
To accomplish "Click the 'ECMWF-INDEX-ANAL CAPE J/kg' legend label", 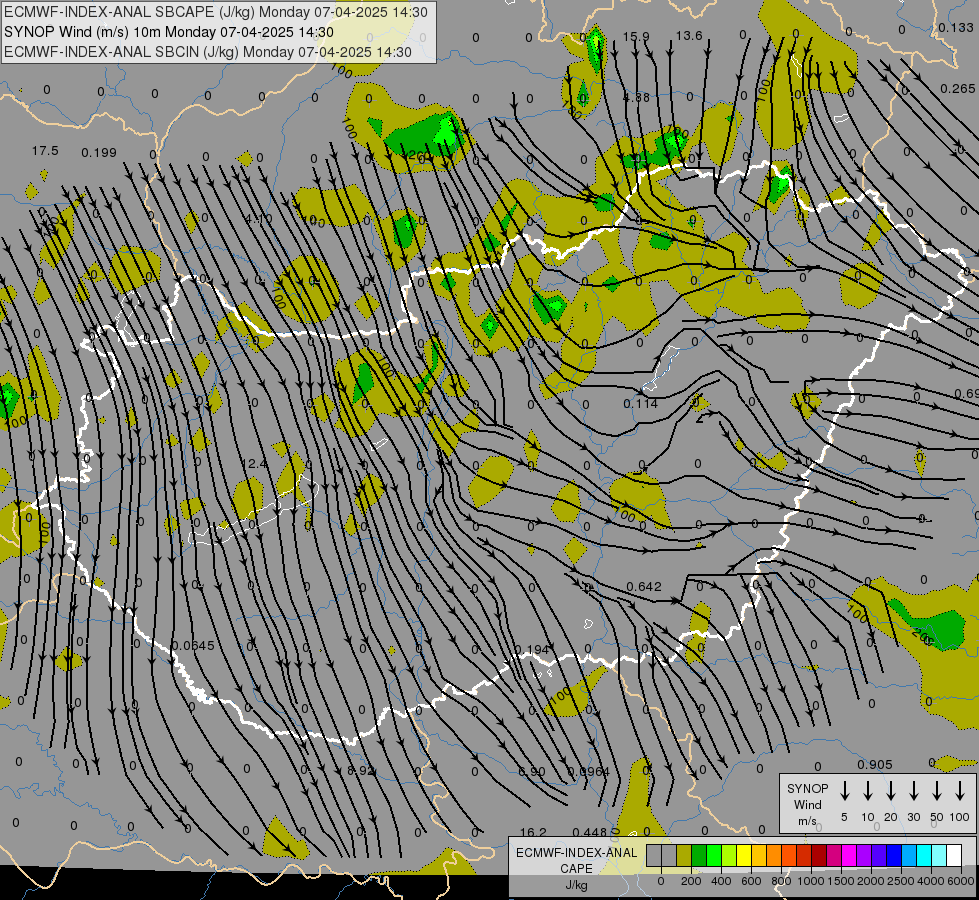I will coord(576,869).
